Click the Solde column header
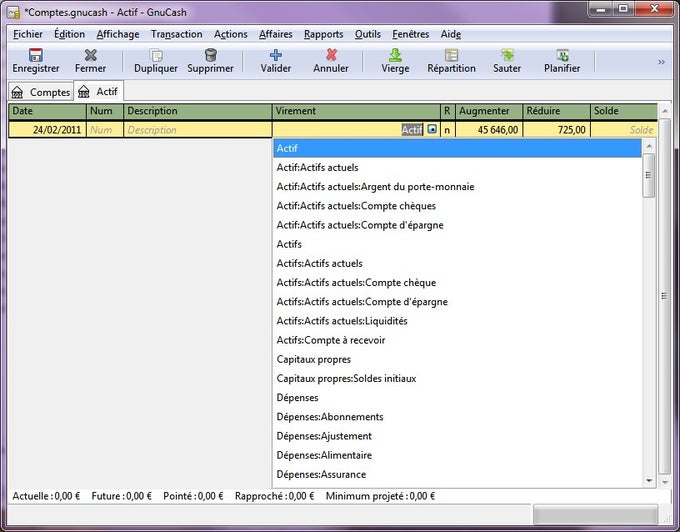Viewport: 680px width, 532px height. coord(624,111)
